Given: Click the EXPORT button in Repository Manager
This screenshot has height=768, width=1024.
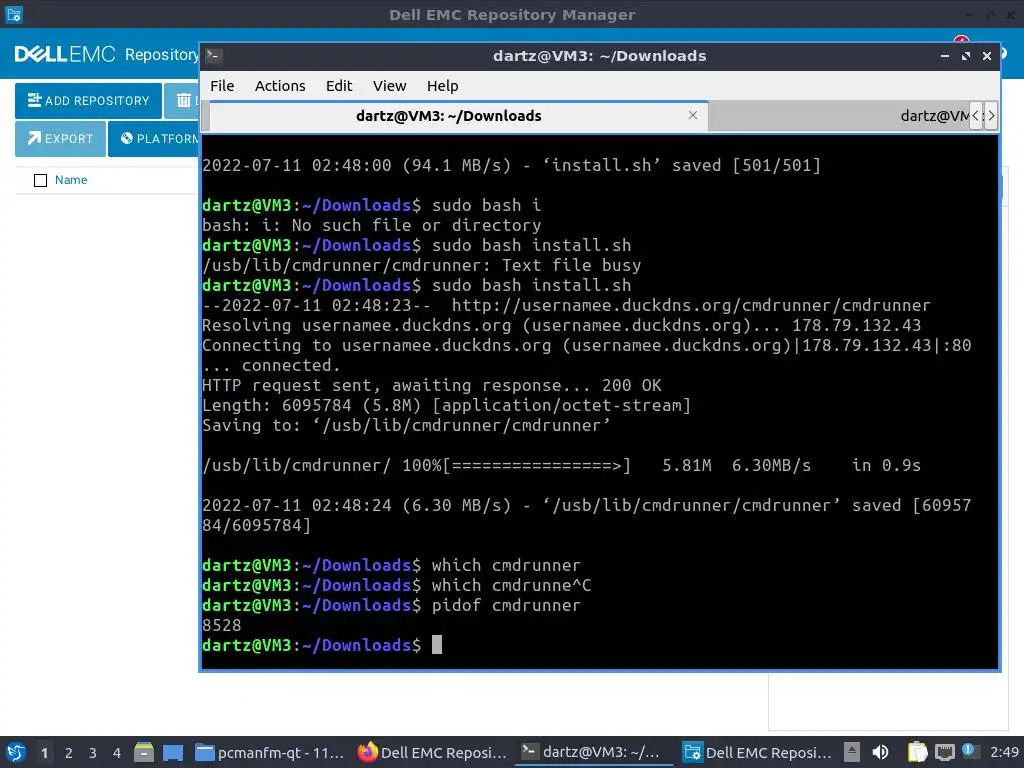Looking at the screenshot, I should click(60, 138).
